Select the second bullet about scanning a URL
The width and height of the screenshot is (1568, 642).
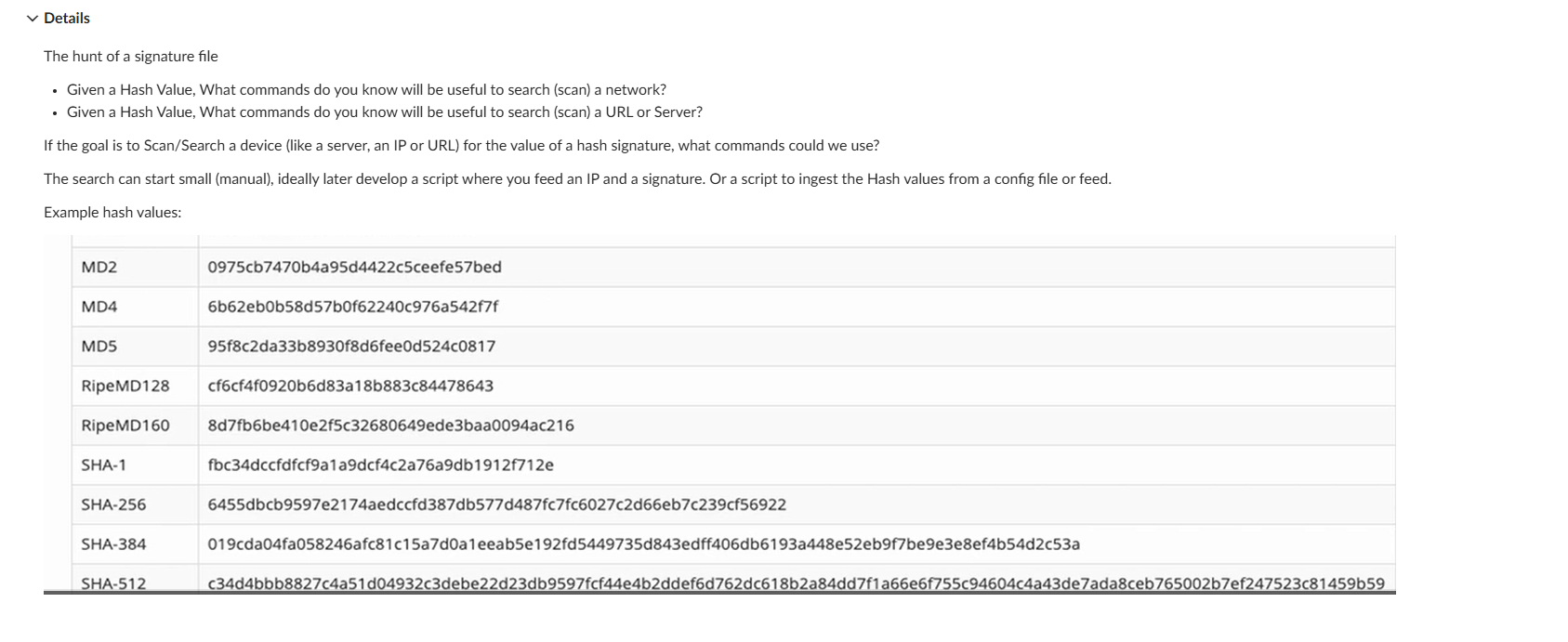(385, 111)
